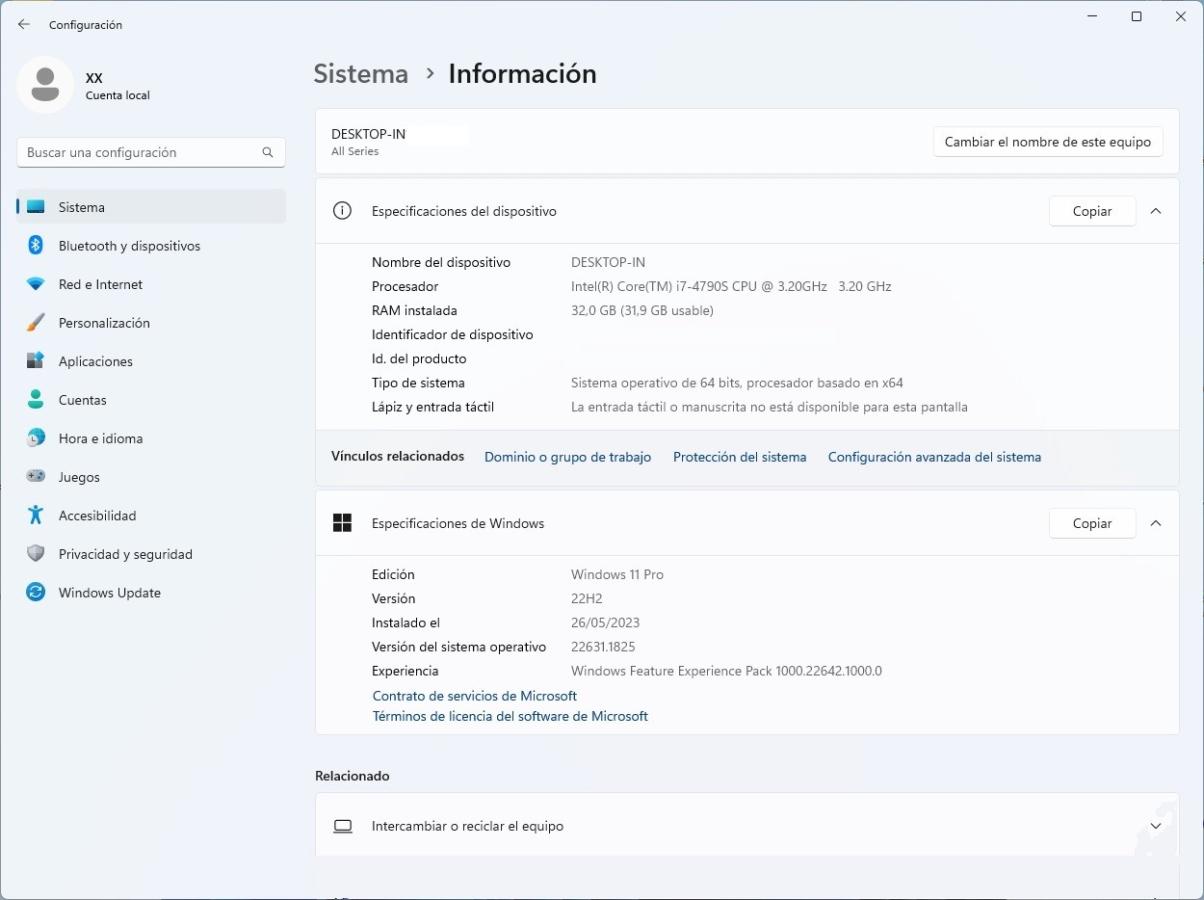Open Accesibilidad settings

coord(97,516)
